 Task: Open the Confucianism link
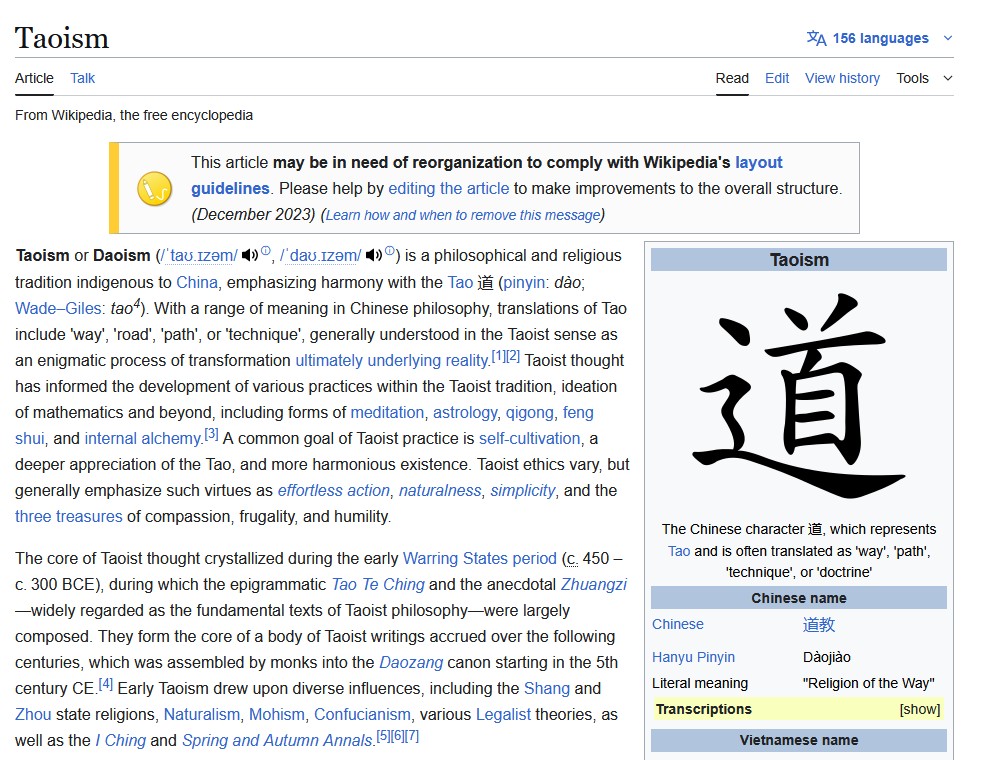tap(362, 715)
